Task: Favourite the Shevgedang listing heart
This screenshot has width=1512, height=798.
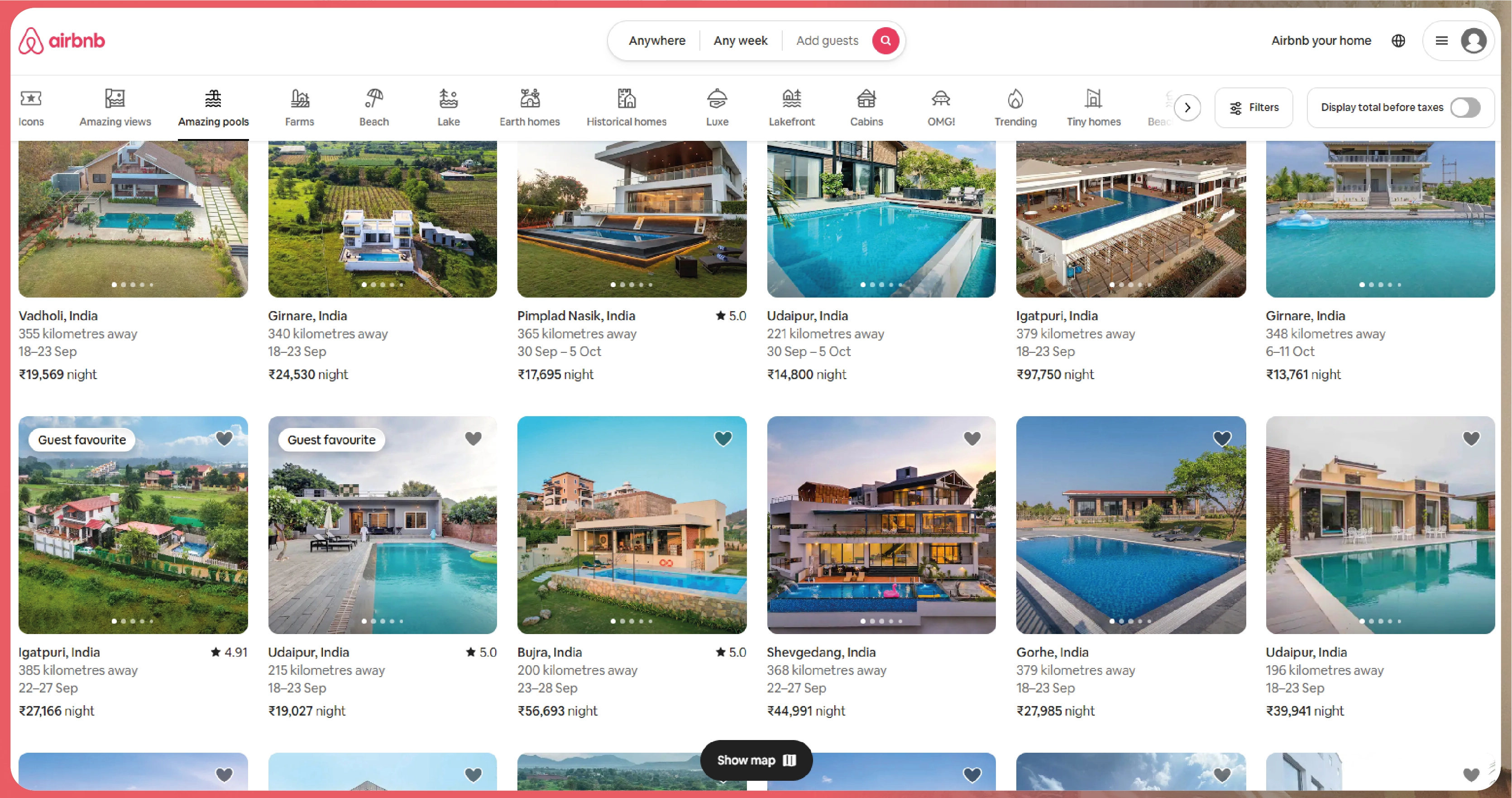Action: point(972,438)
